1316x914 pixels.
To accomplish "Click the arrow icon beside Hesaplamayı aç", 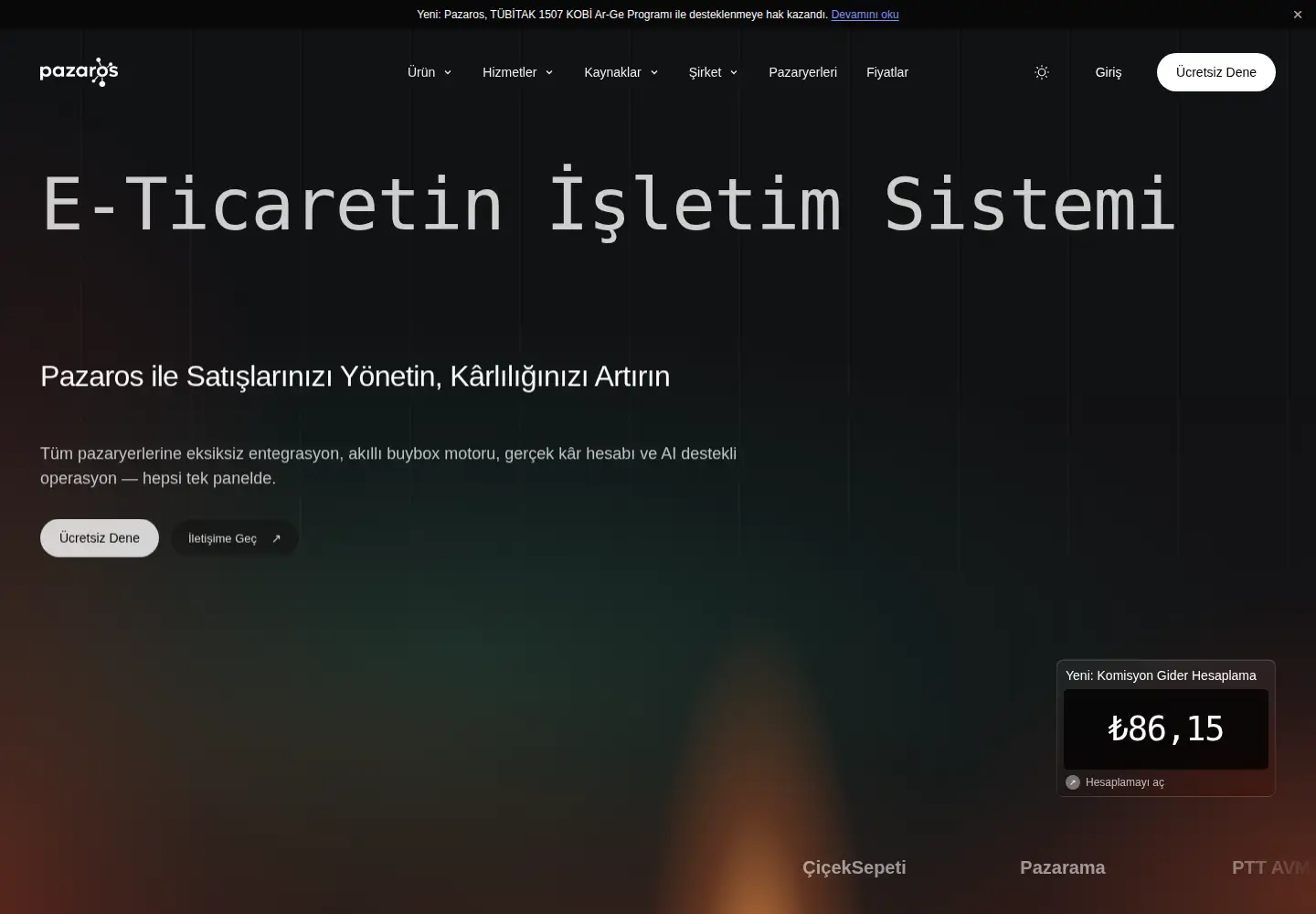I will click(x=1073, y=782).
